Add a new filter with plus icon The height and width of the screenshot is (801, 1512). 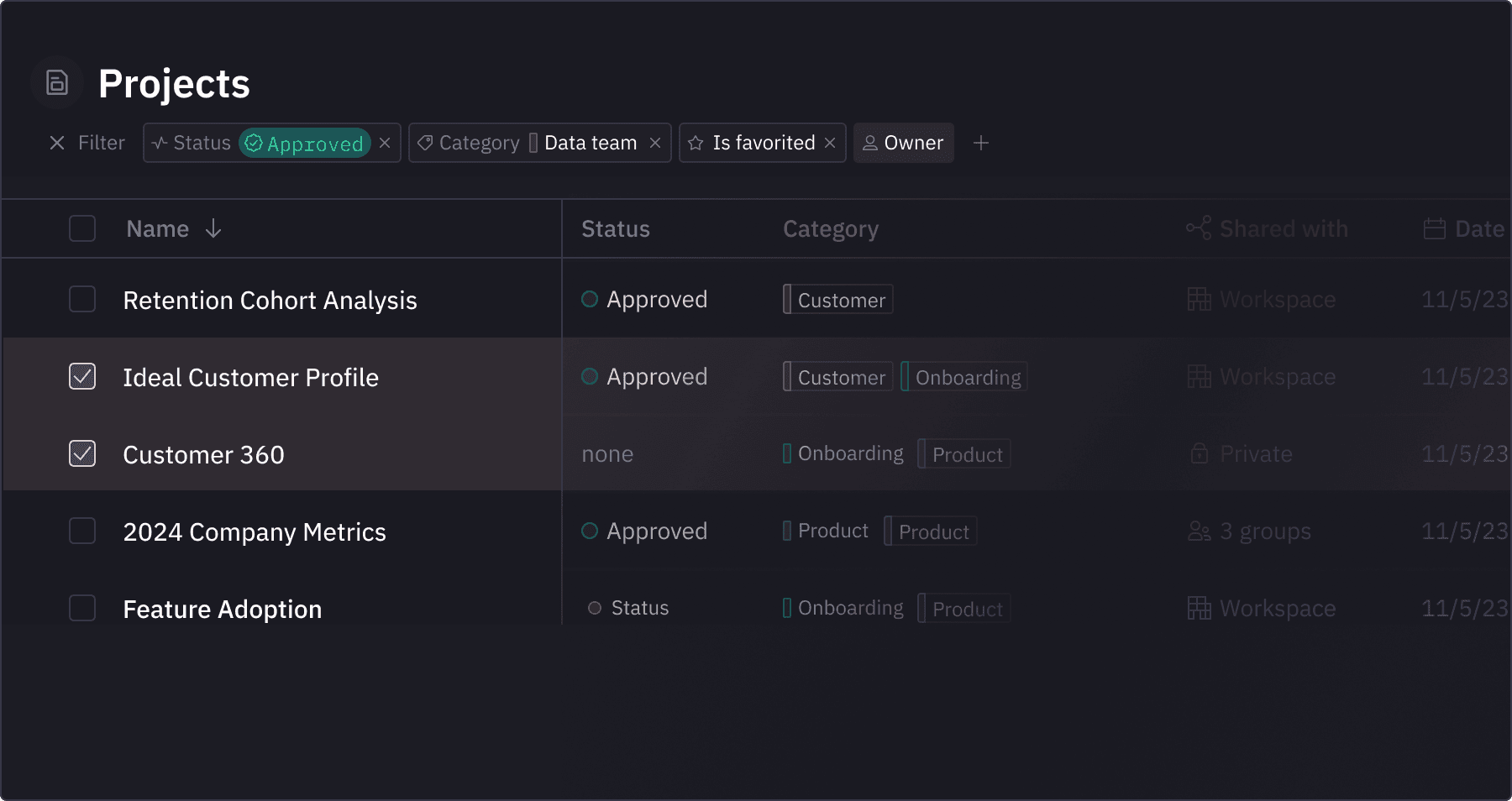(980, 144)
